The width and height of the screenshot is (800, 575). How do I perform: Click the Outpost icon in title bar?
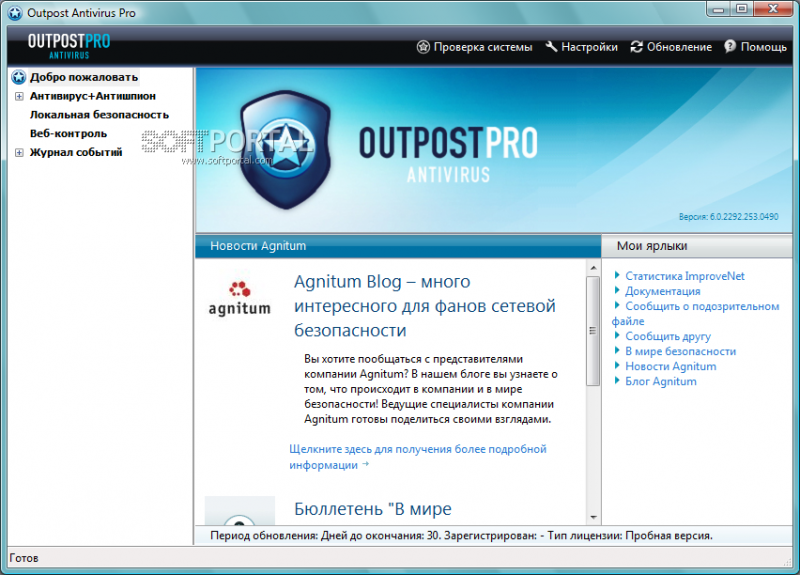(x=15, y=13)
